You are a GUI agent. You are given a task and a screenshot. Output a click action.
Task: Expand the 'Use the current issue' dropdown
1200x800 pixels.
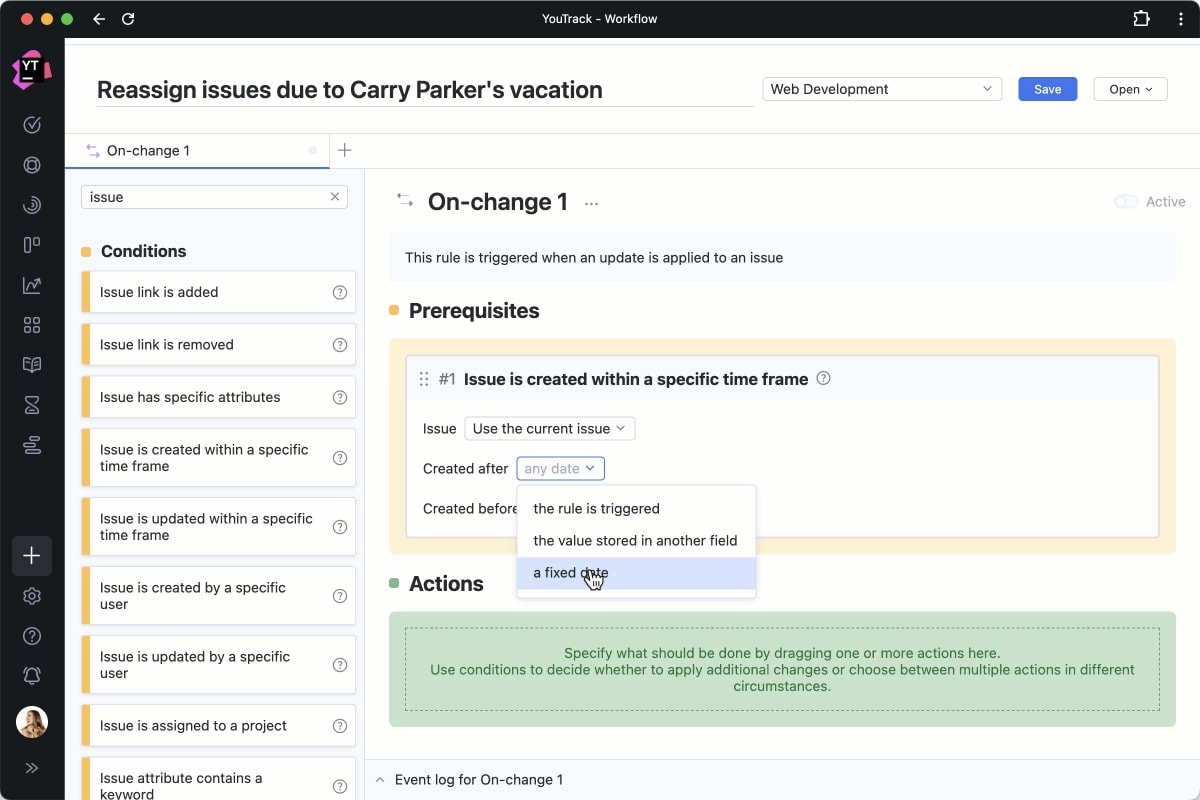(x=549, y=429)
